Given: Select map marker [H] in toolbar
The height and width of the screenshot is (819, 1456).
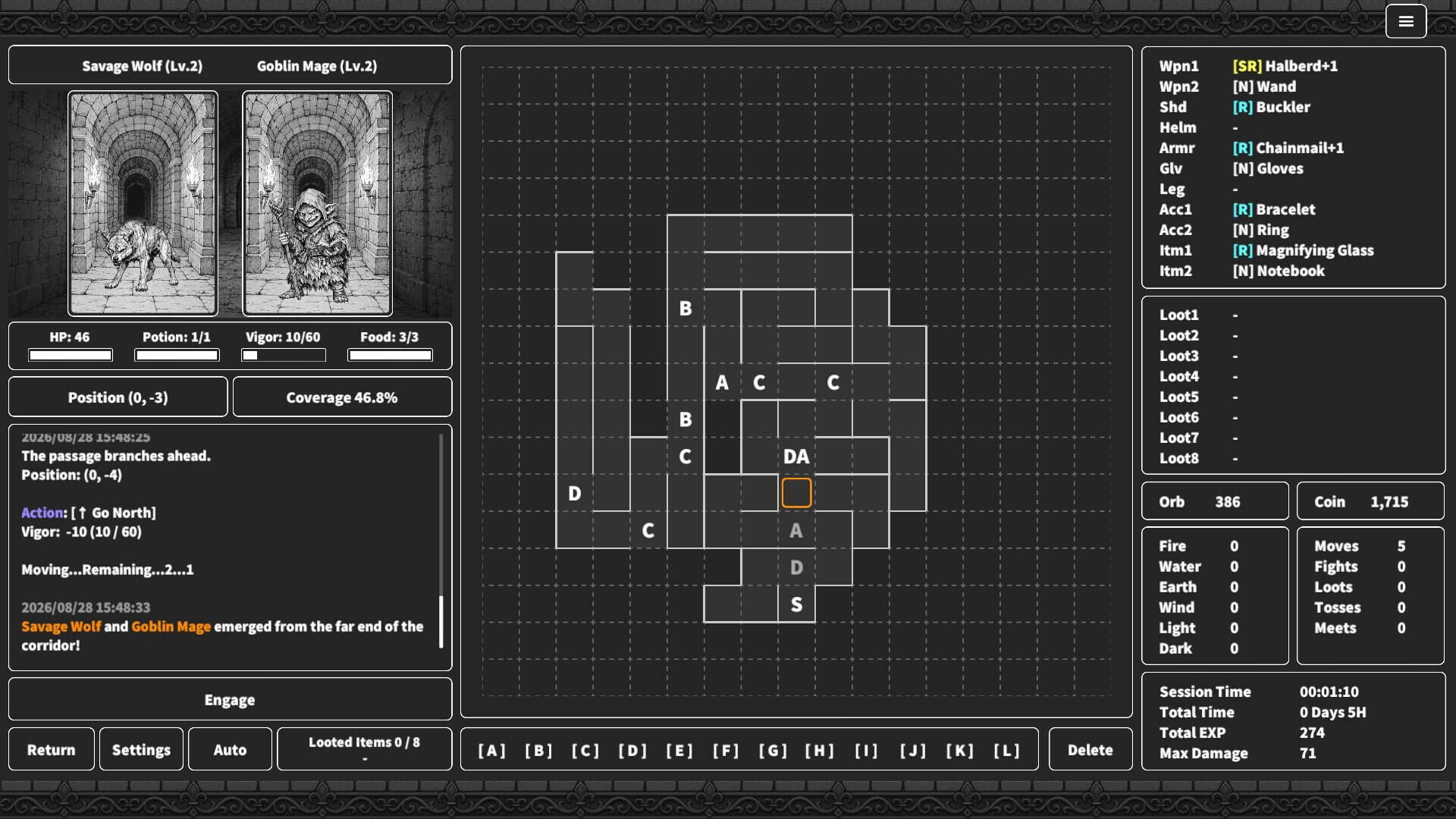Looking at the screenshot, I should [820, 750].
